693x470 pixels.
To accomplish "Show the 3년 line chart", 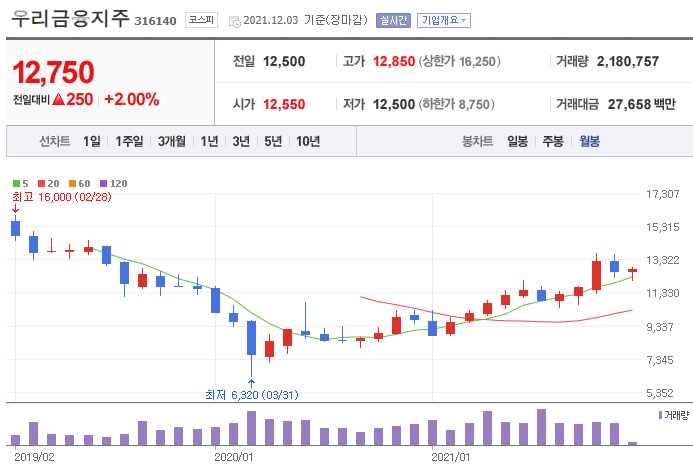I will coord(241,141).
